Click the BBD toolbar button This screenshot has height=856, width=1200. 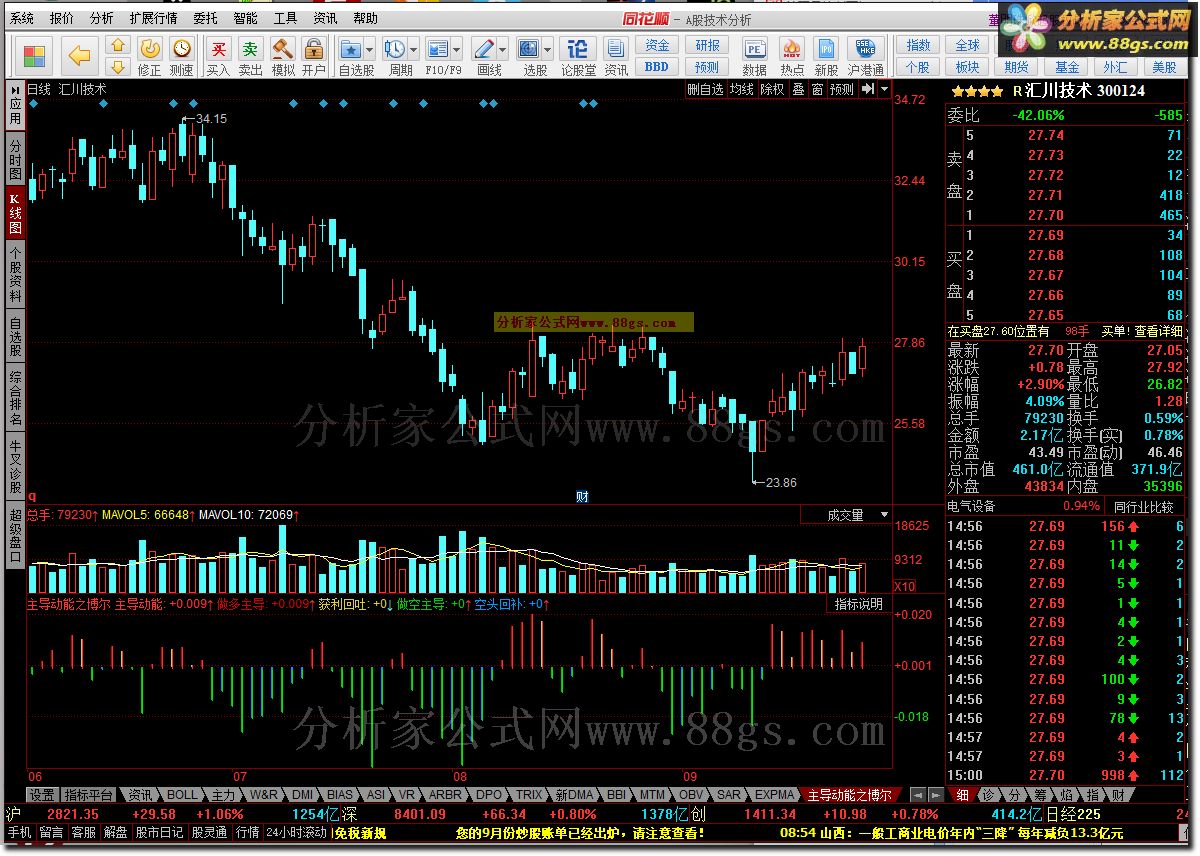657,67
